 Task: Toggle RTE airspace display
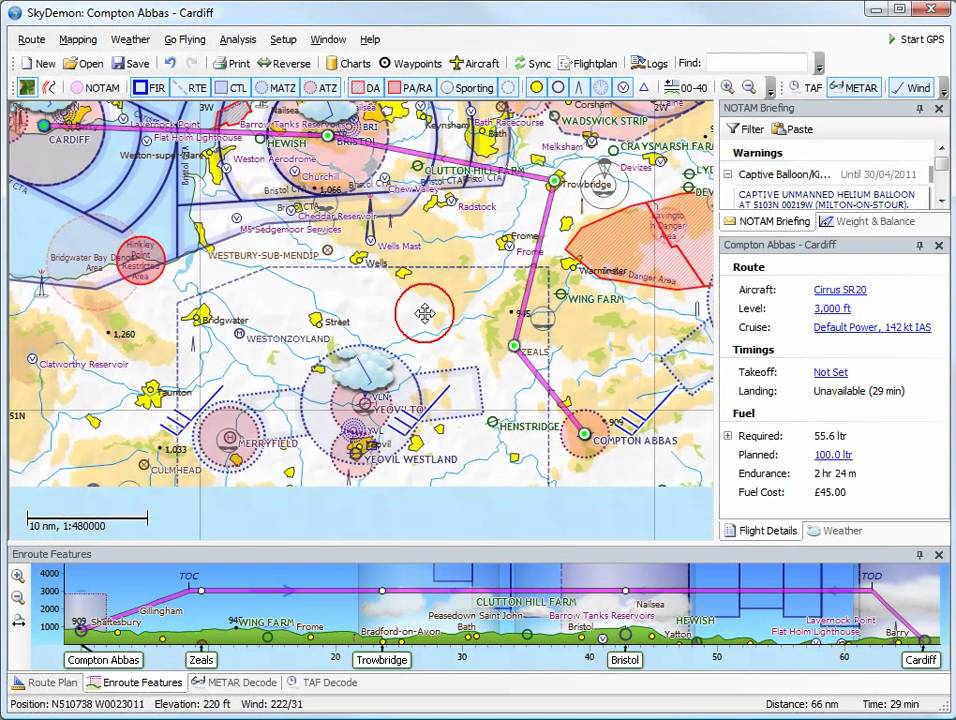click(x=190, y=88)
